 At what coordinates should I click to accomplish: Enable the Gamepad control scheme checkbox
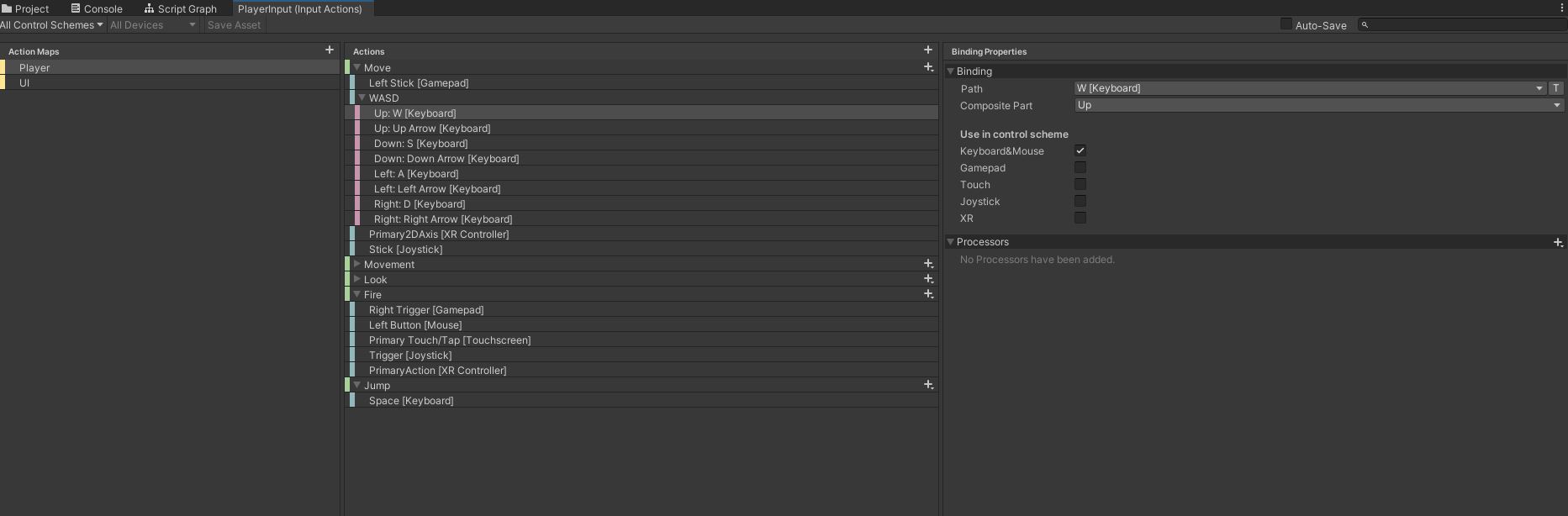(x=1080, y=167)
